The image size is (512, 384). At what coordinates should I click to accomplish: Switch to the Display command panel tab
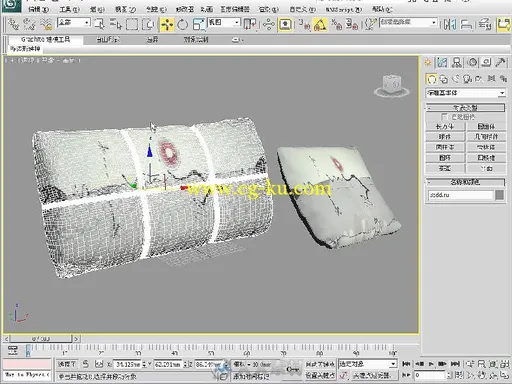[x=486, y=62]
